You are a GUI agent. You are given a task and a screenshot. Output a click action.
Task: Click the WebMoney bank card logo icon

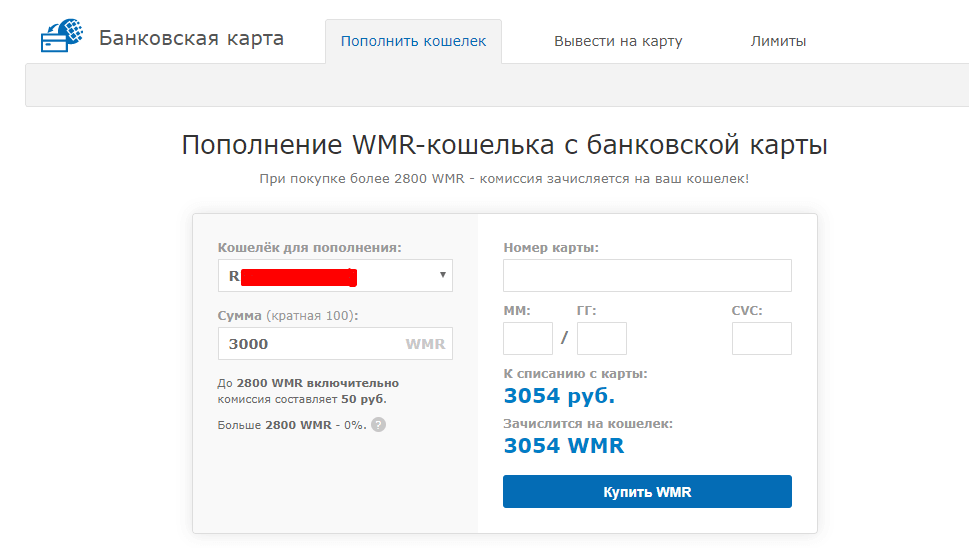(61, 36)
